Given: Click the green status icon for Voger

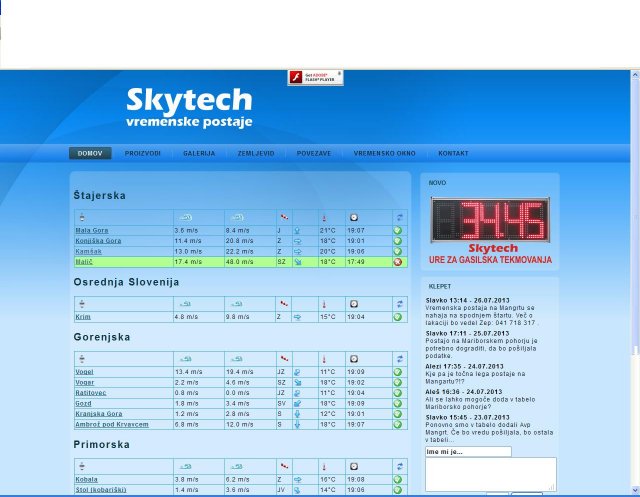Looking at the screenshot, I should pyautogui.click(x=398, y=382).
